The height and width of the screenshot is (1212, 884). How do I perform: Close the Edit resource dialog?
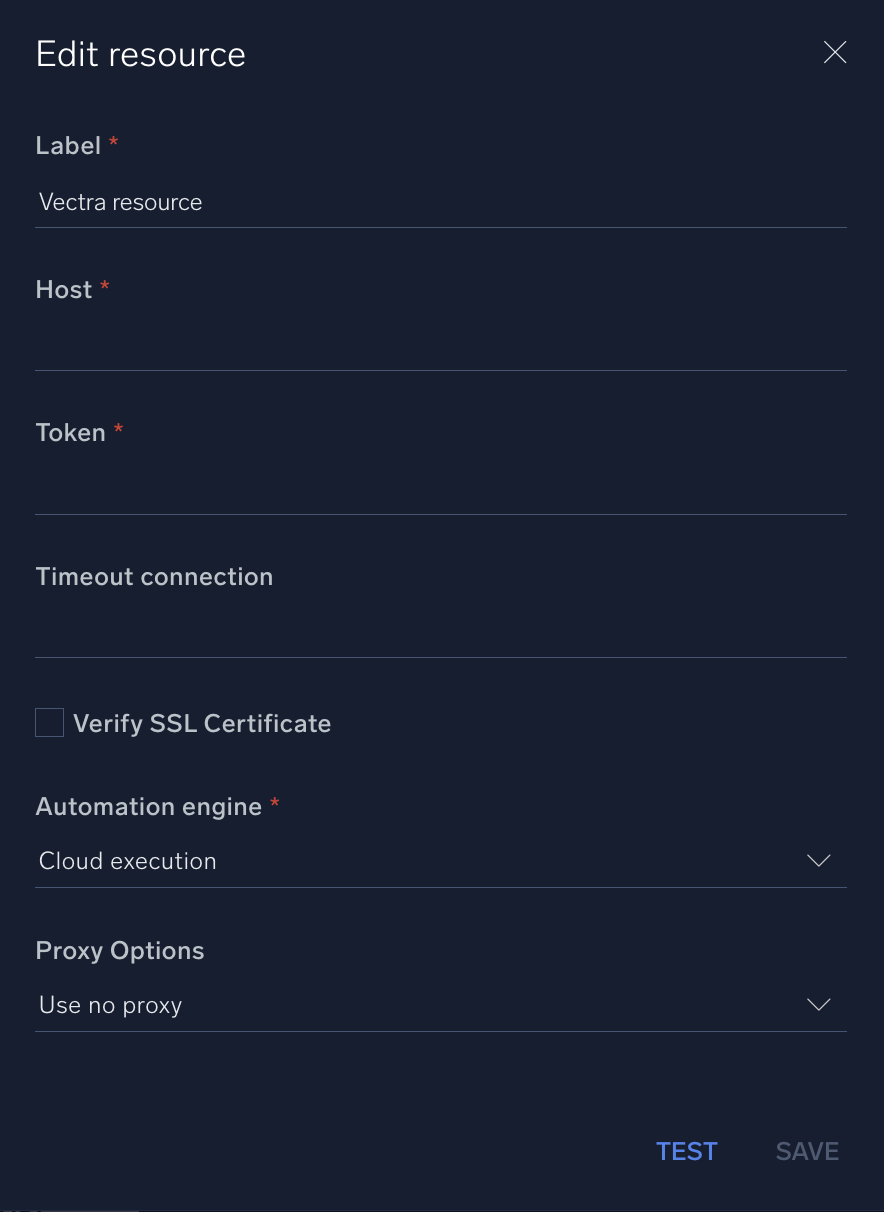[x=834, y=53]
